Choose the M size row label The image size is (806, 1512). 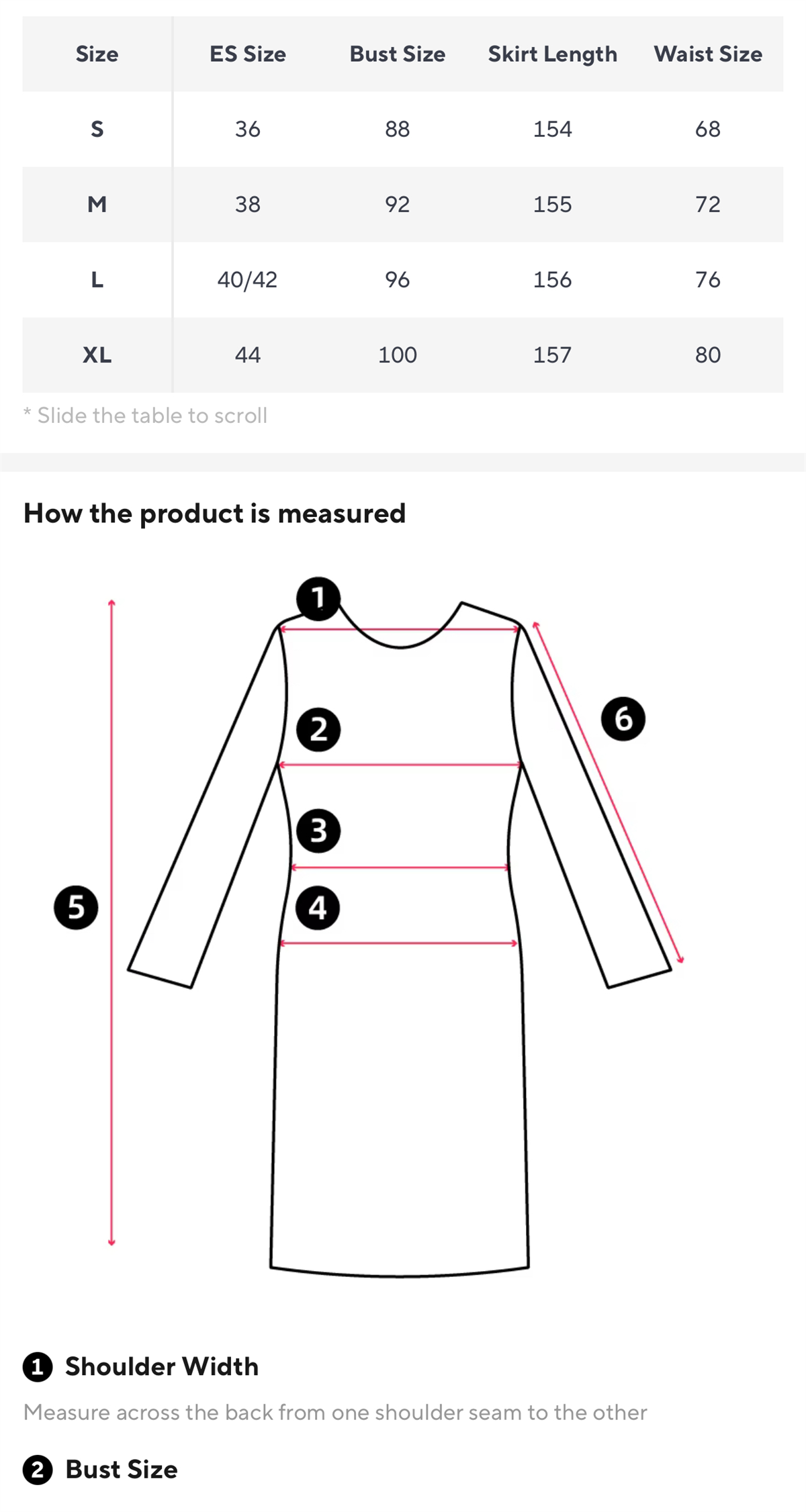(x=97, y=204)
